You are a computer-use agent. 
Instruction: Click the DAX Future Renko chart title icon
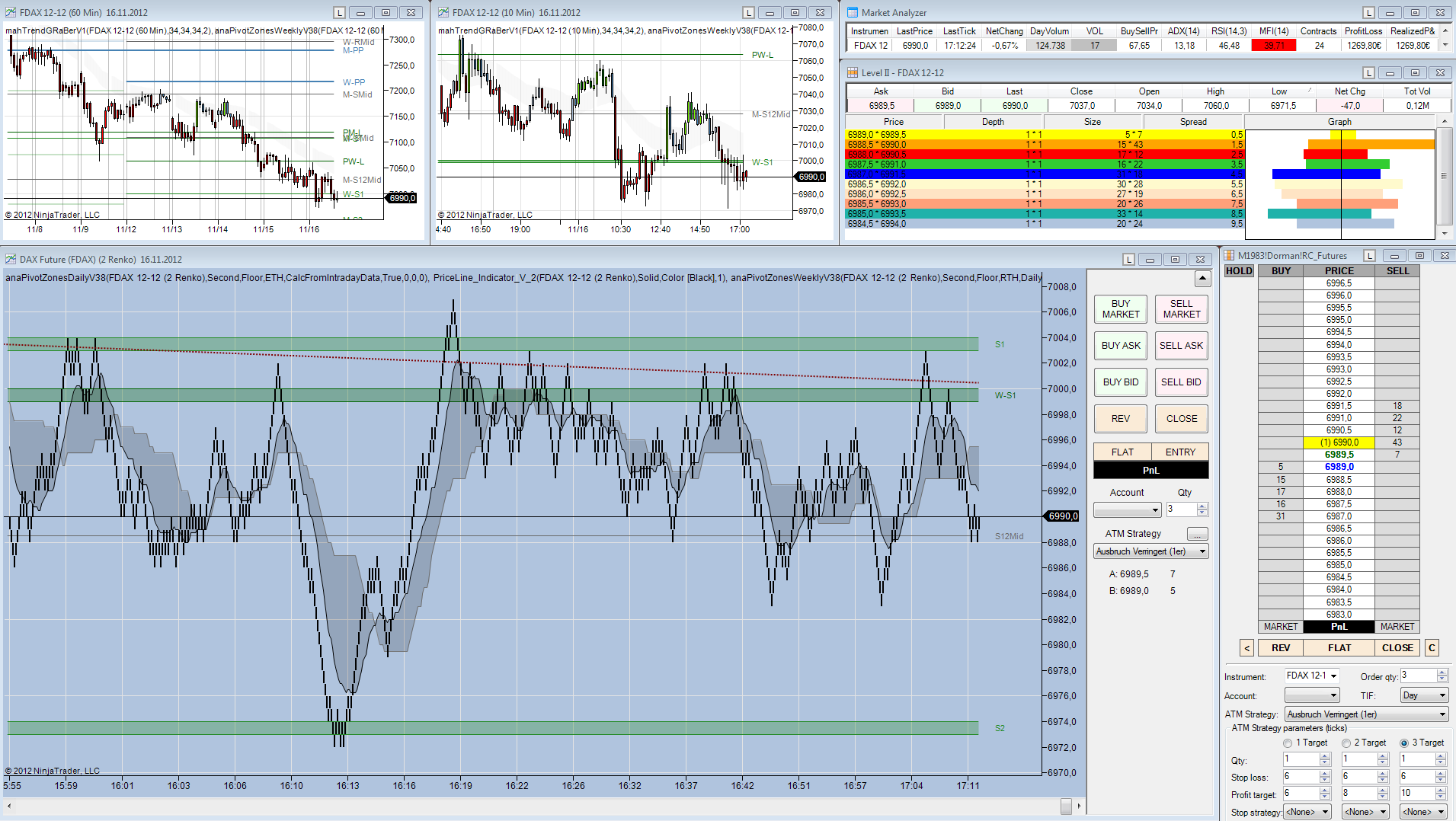(x=11, y=259)
